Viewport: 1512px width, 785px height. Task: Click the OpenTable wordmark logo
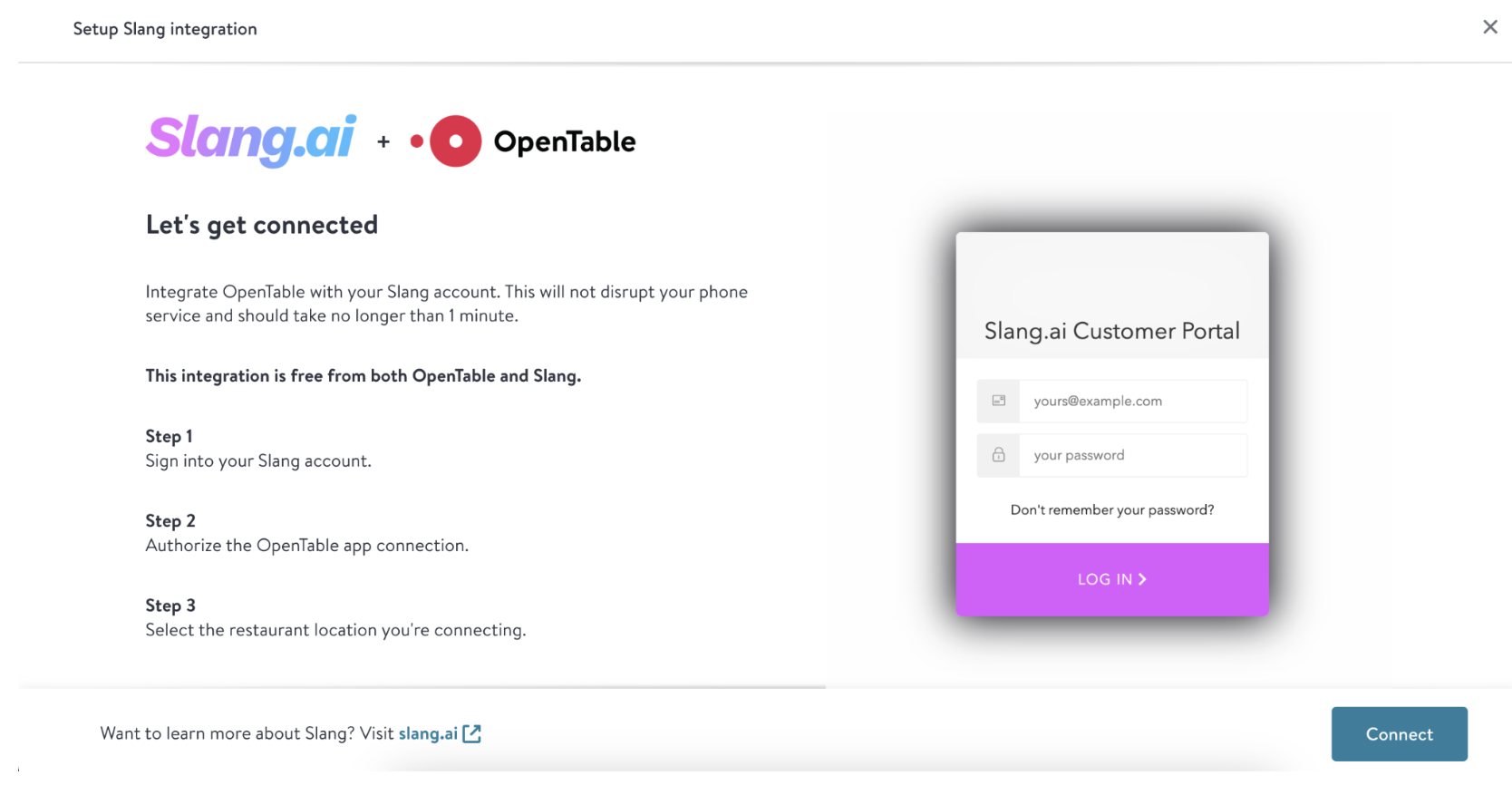(x=564, y=141)
